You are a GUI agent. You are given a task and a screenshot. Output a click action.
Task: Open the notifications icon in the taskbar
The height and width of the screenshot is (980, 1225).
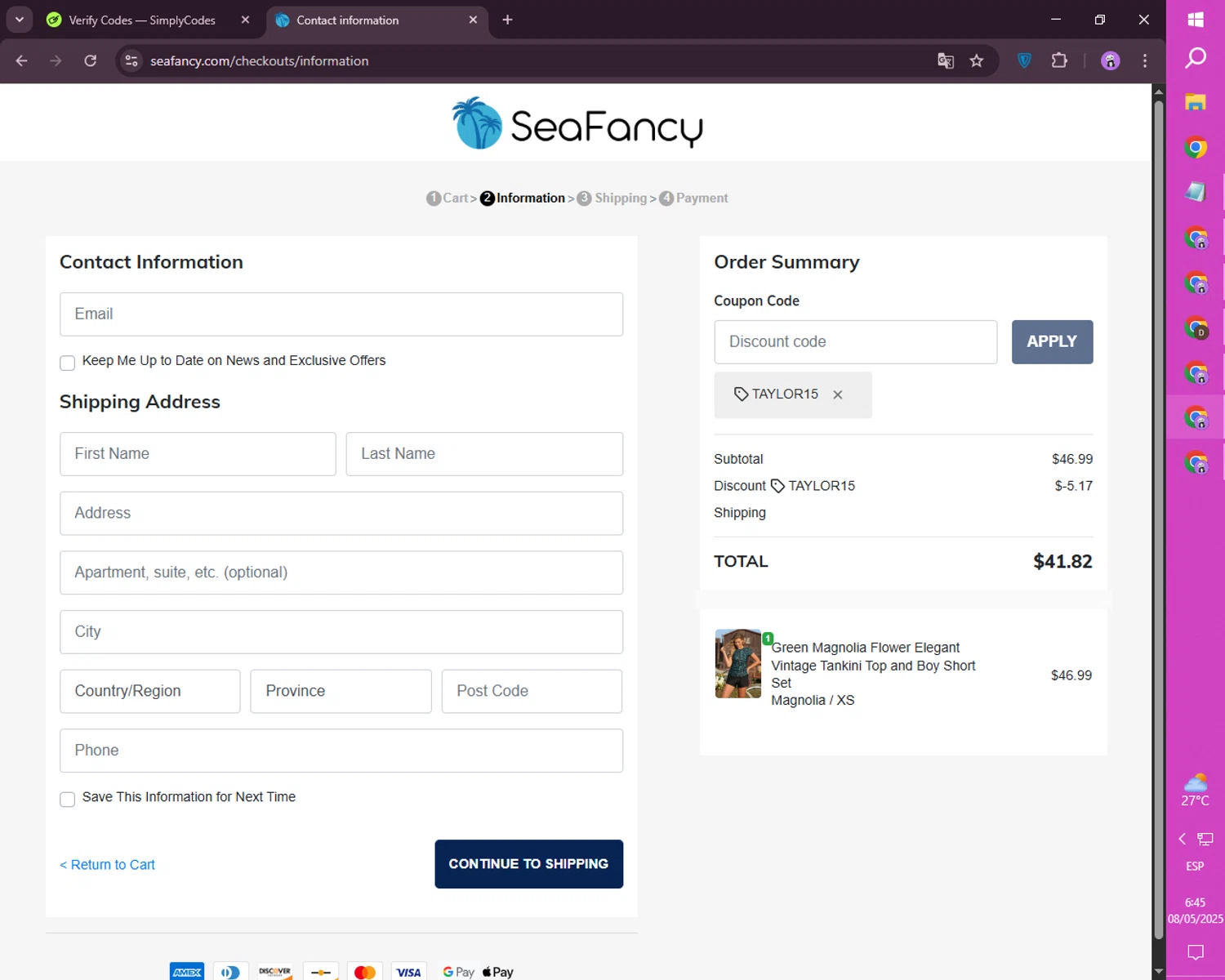tap(1196, 952)
